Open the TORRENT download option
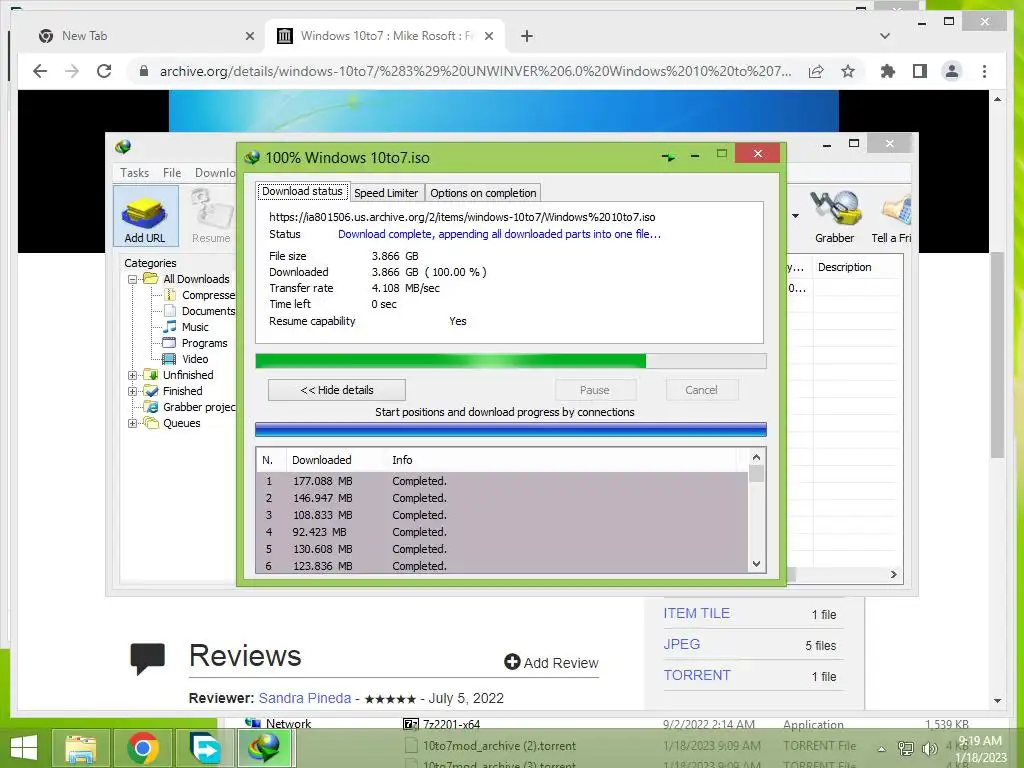Viewport: 1024px width, 768px height. tap(697, 675)
